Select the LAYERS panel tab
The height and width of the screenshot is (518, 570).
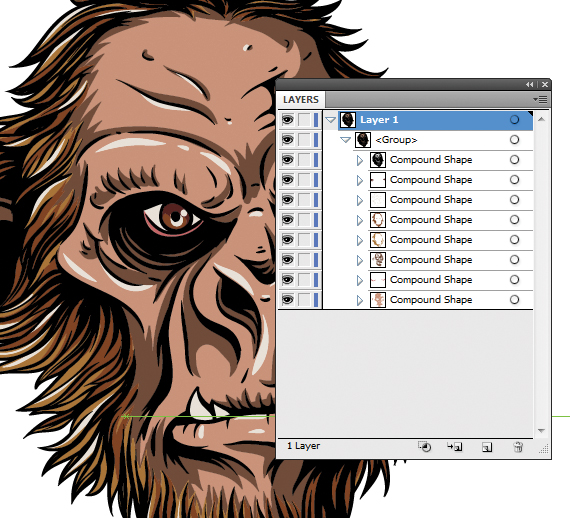pyautogui.click(x=301, y=100)
